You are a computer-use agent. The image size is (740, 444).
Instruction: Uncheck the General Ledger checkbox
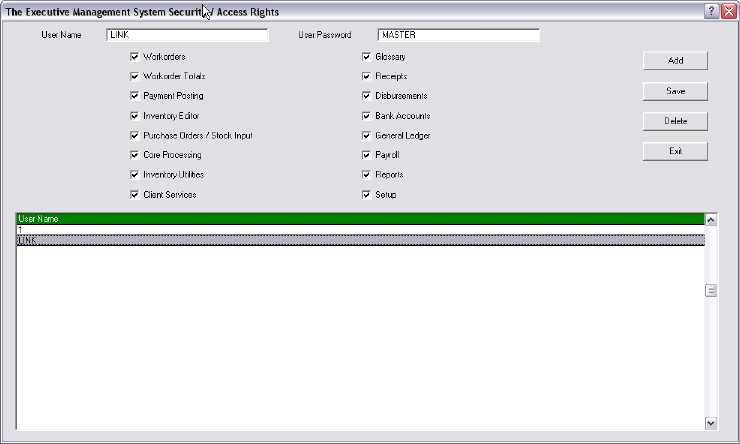366,135
